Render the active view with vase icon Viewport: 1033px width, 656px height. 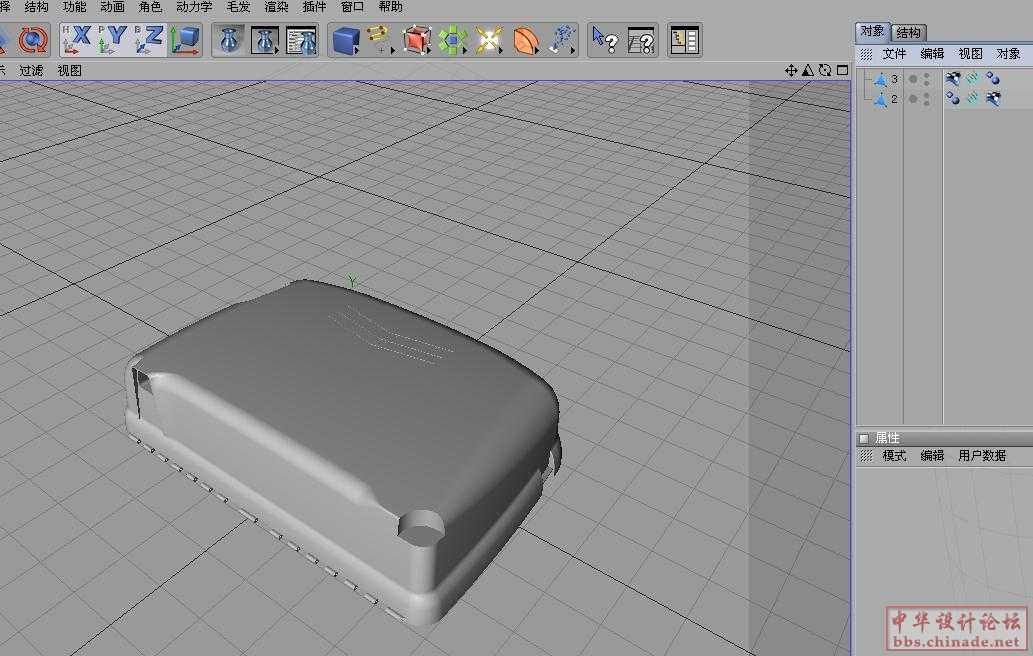[x=231, y=40]
